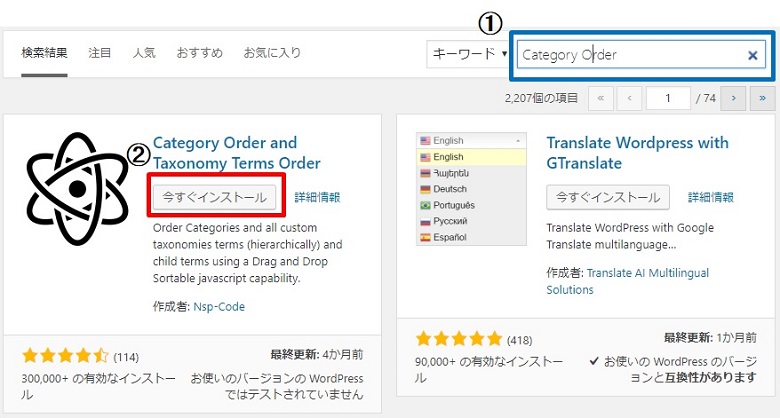Click the plugin search input field
The image size is (780, 418).
click(x=630, y=55)
